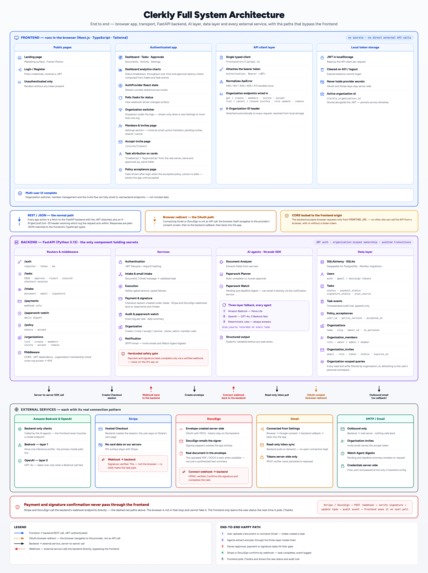The width and height of the screenshot is (428, 573).
Task: Click the Local token storage column header
Action: (x=365, y=48)
